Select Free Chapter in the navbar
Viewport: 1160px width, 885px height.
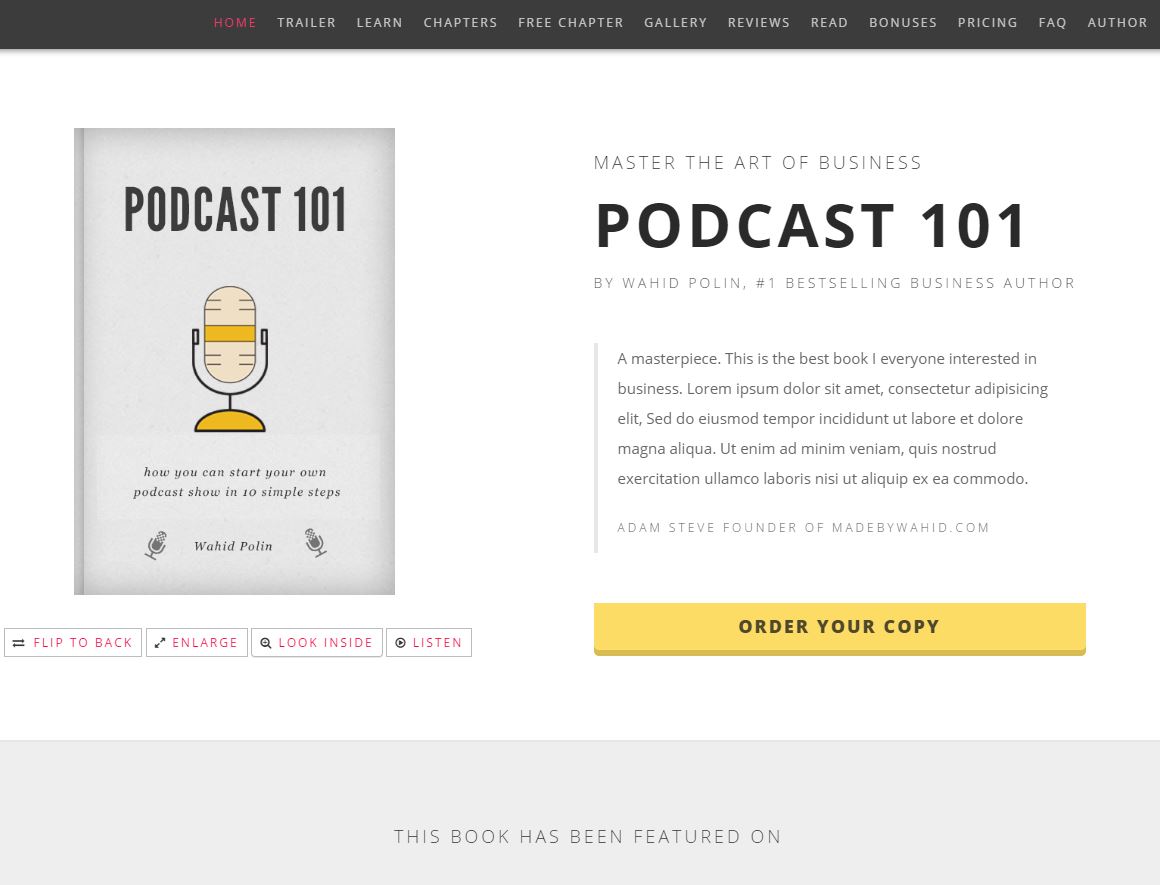coord(570,22)
